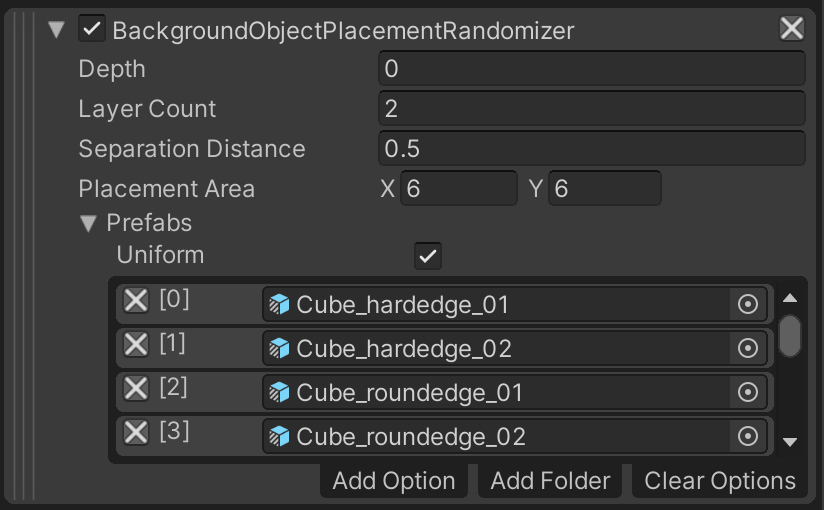This screenshot has height=510, width=824.
Task: Collapse the BackgroundObjectPlacementRandomizer foldout arrow
Action: pyautogui.click(x=57, y=30)
